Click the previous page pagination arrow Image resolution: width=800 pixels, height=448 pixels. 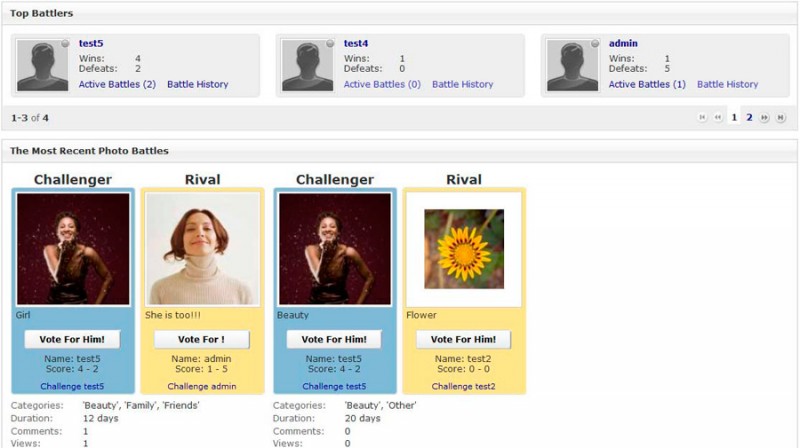(718, 117)
